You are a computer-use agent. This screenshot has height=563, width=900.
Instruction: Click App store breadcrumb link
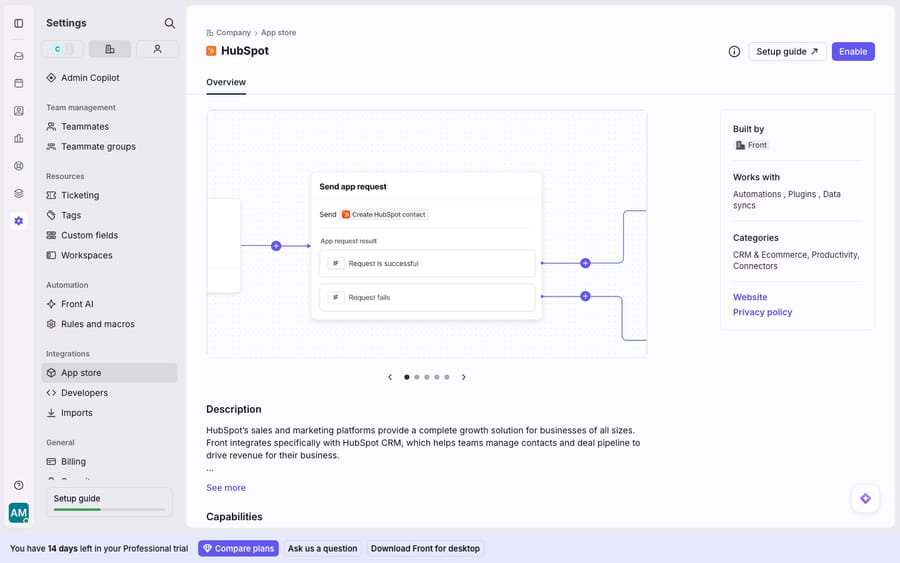click(278, 33)
